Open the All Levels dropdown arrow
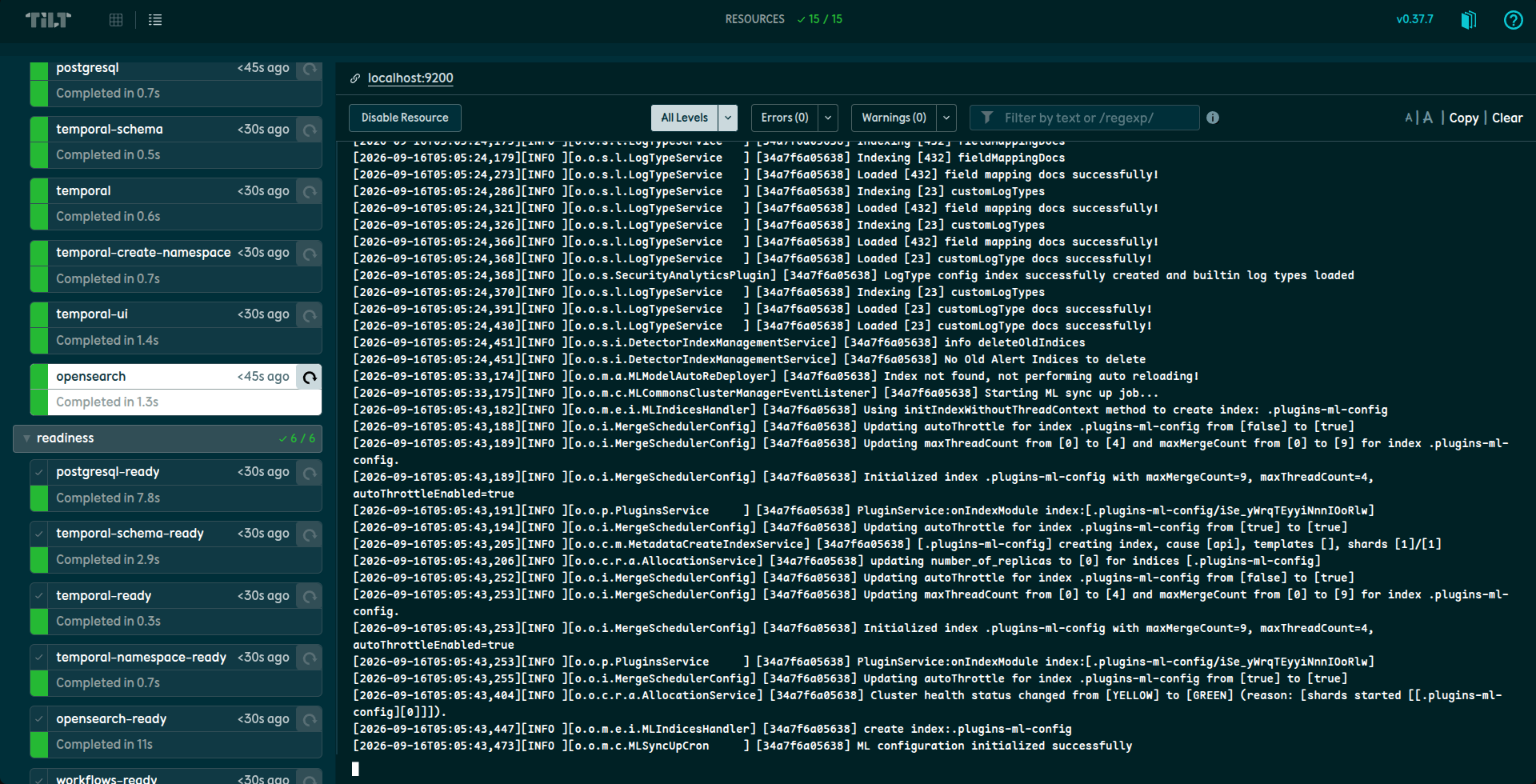This screenshot has width=1536, height=784. pos(728,118)
